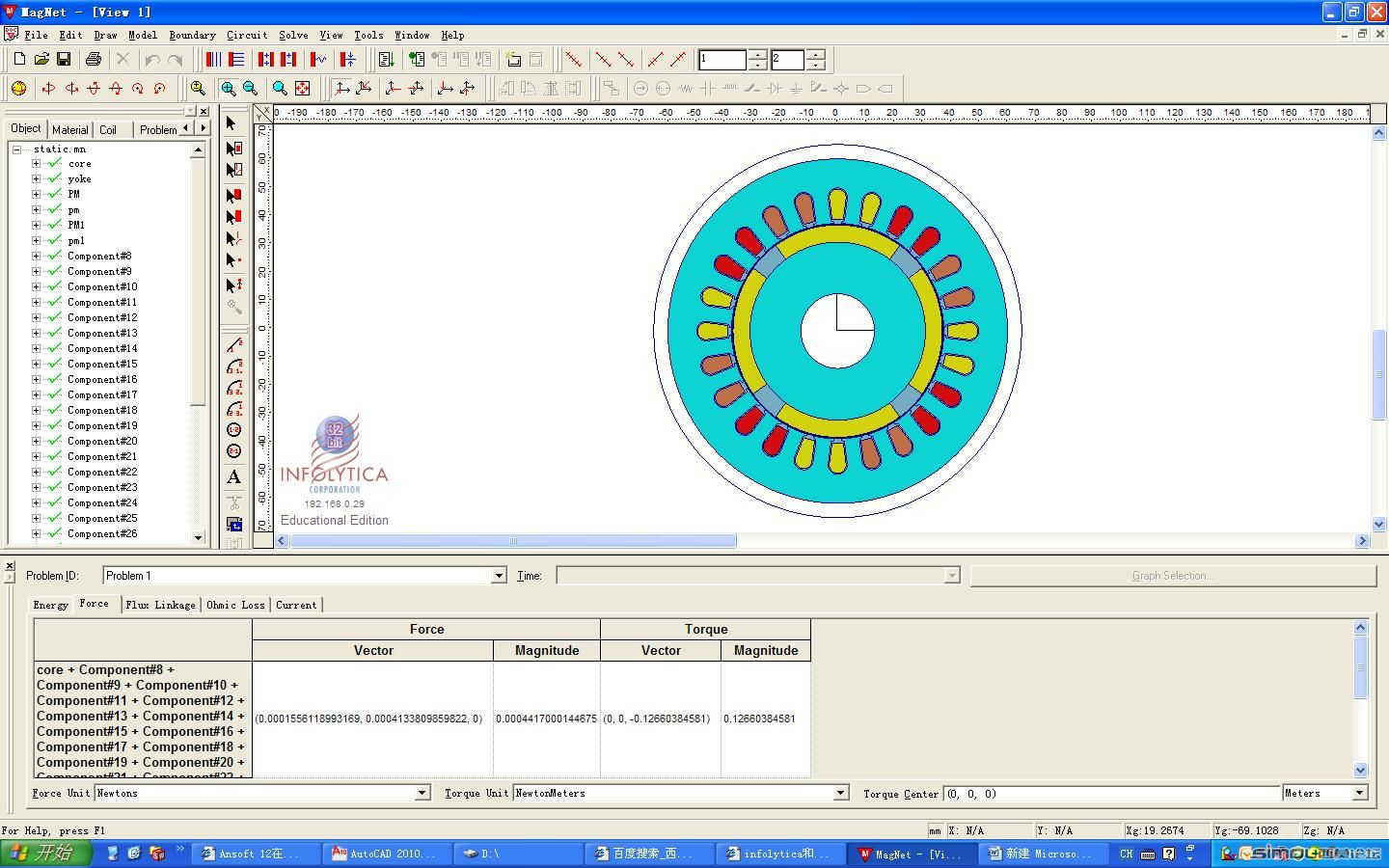The image size is (1389, 868).
Task: Open the Problem ID dropdown
Action: pyautogui.click(x=499, y=576)
